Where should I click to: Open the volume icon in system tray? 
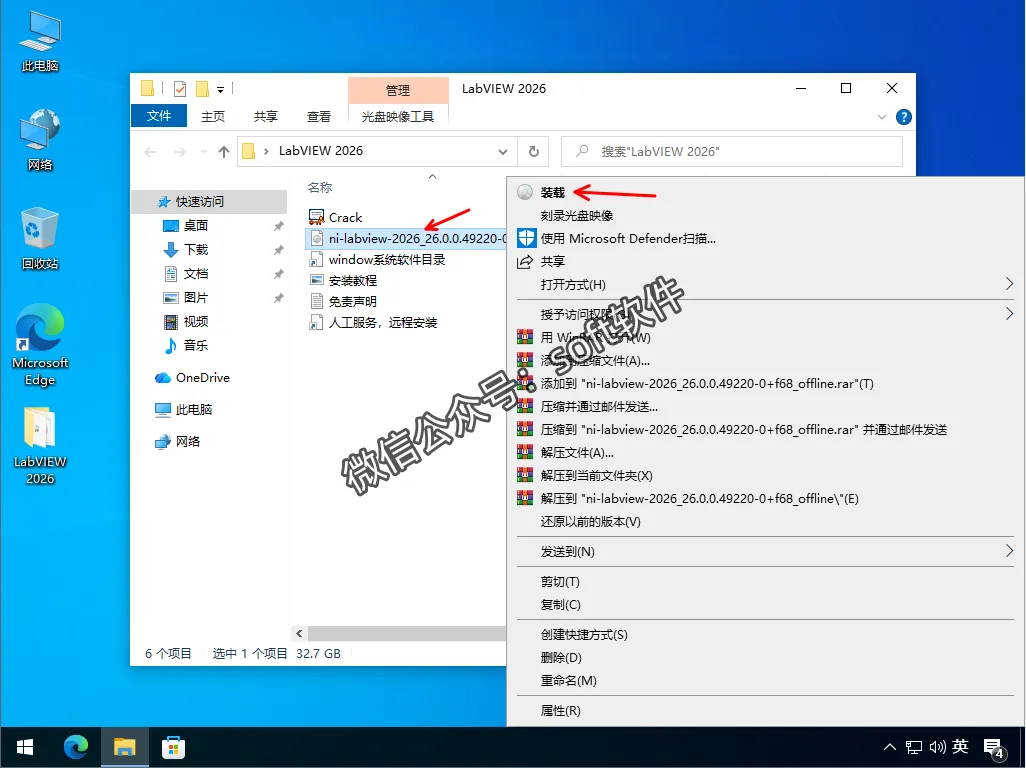click(x=938, y=747)
